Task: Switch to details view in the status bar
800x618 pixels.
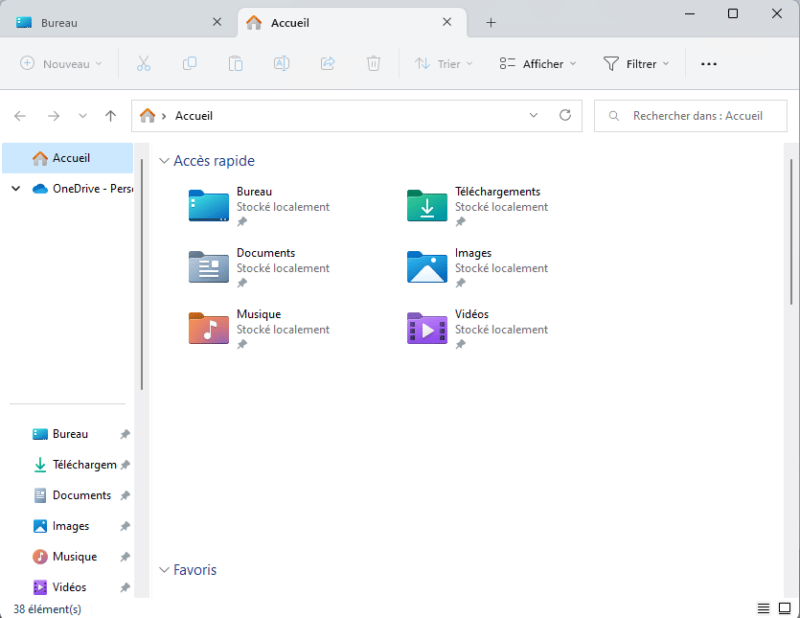Action: point(764,608)
